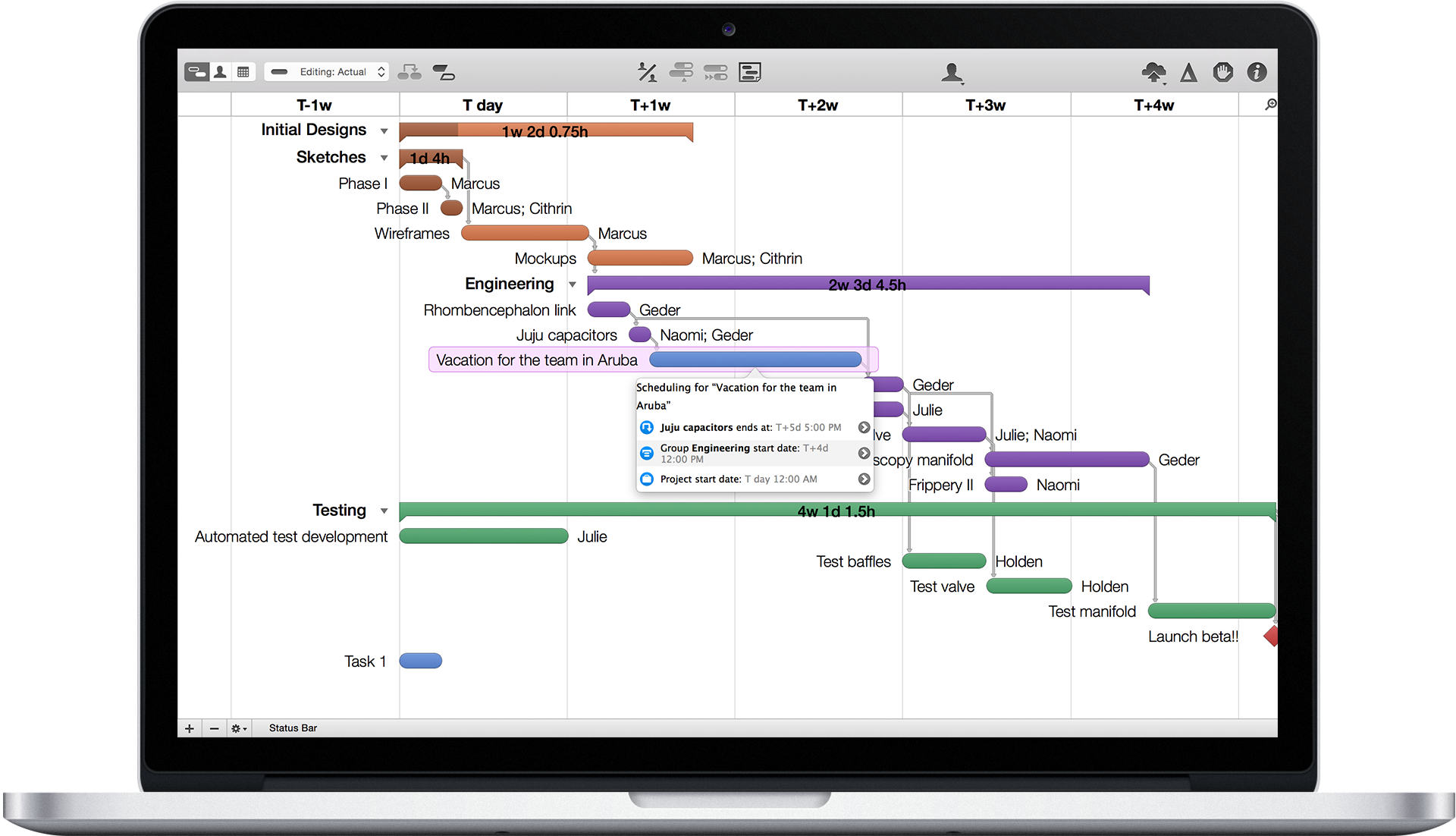1456x836 pixels.
Task: Select the Vacation for the team in Aruba bar
Action: coord(756,360)
